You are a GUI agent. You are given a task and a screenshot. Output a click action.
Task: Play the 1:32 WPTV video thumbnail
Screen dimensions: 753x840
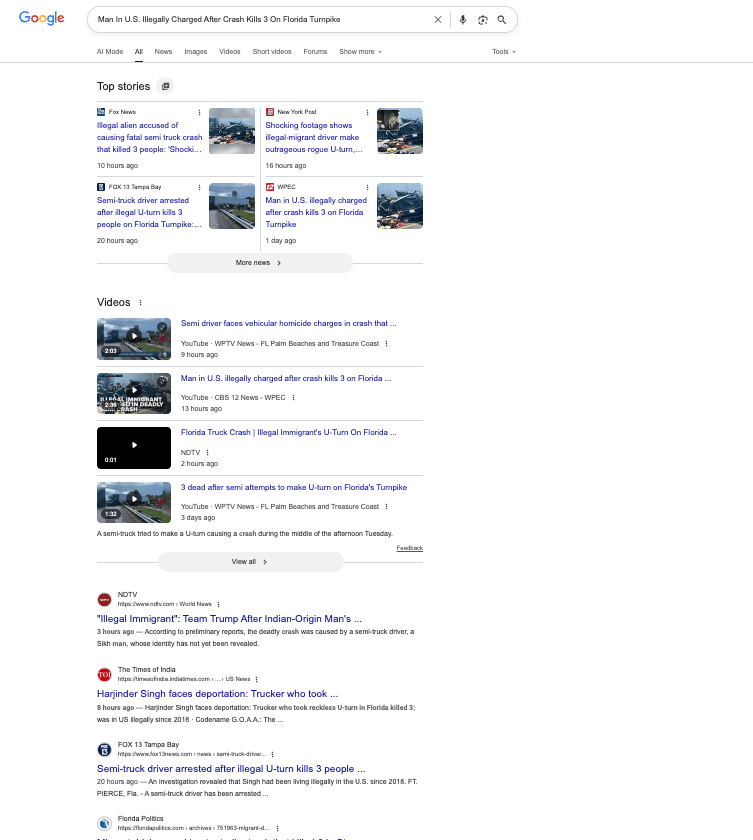point(134,502)
